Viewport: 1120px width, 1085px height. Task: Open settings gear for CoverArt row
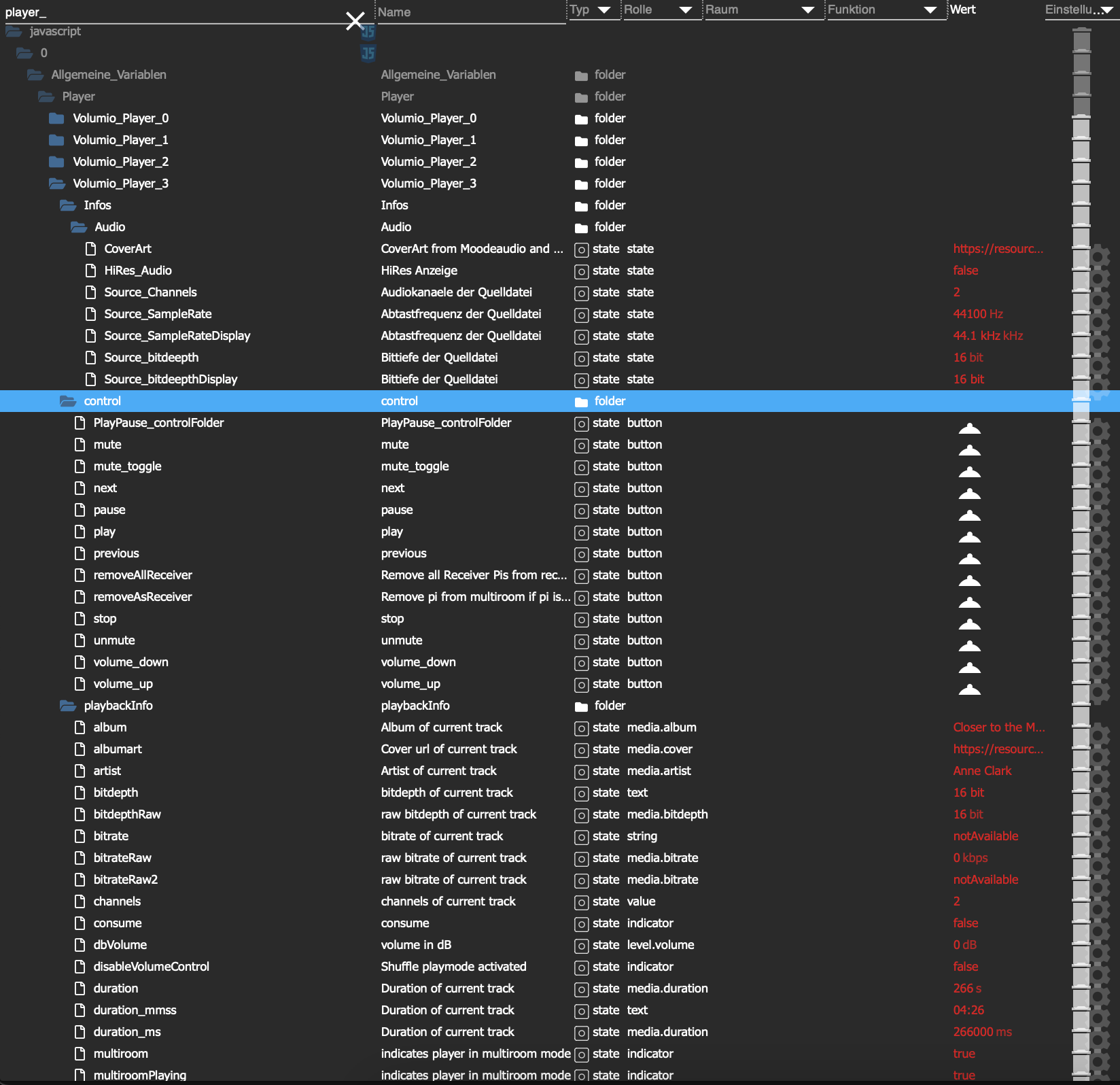pos(1098,257)
